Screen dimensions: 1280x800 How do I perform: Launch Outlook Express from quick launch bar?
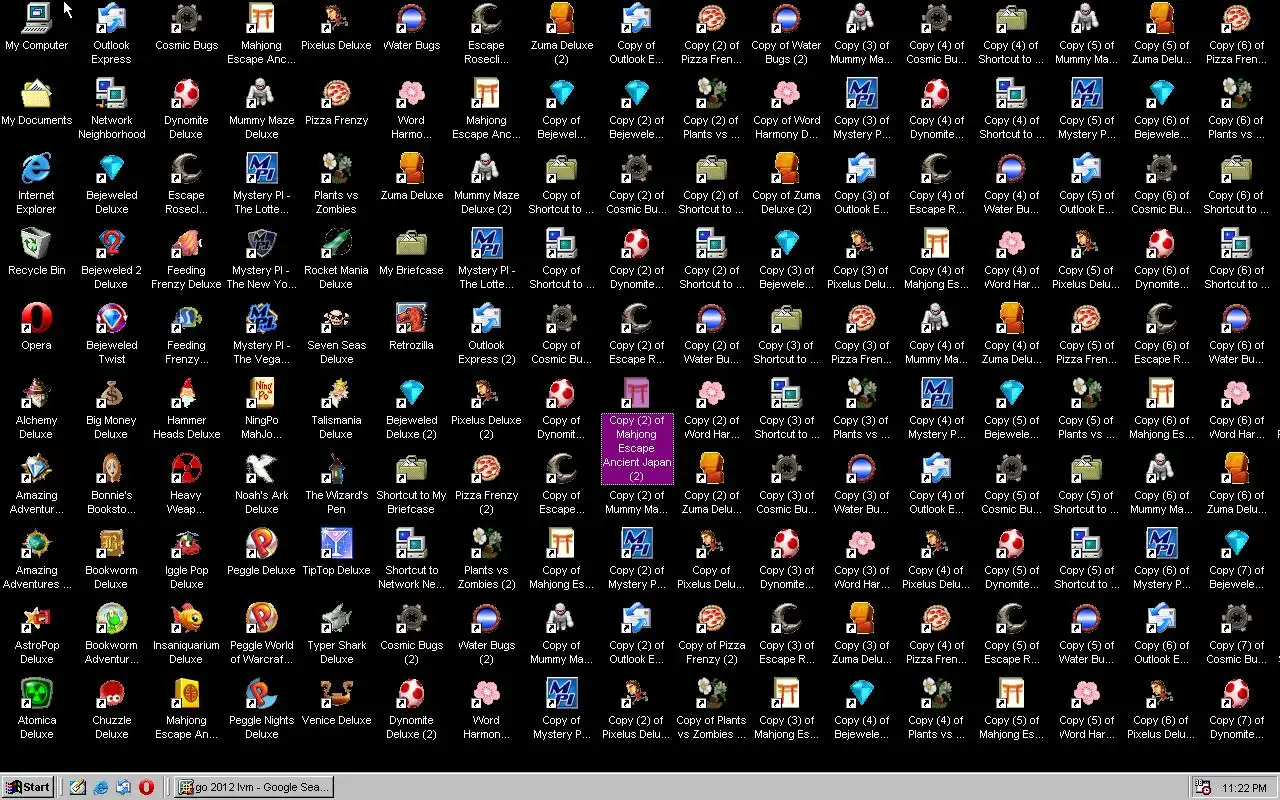click(124, 787)
